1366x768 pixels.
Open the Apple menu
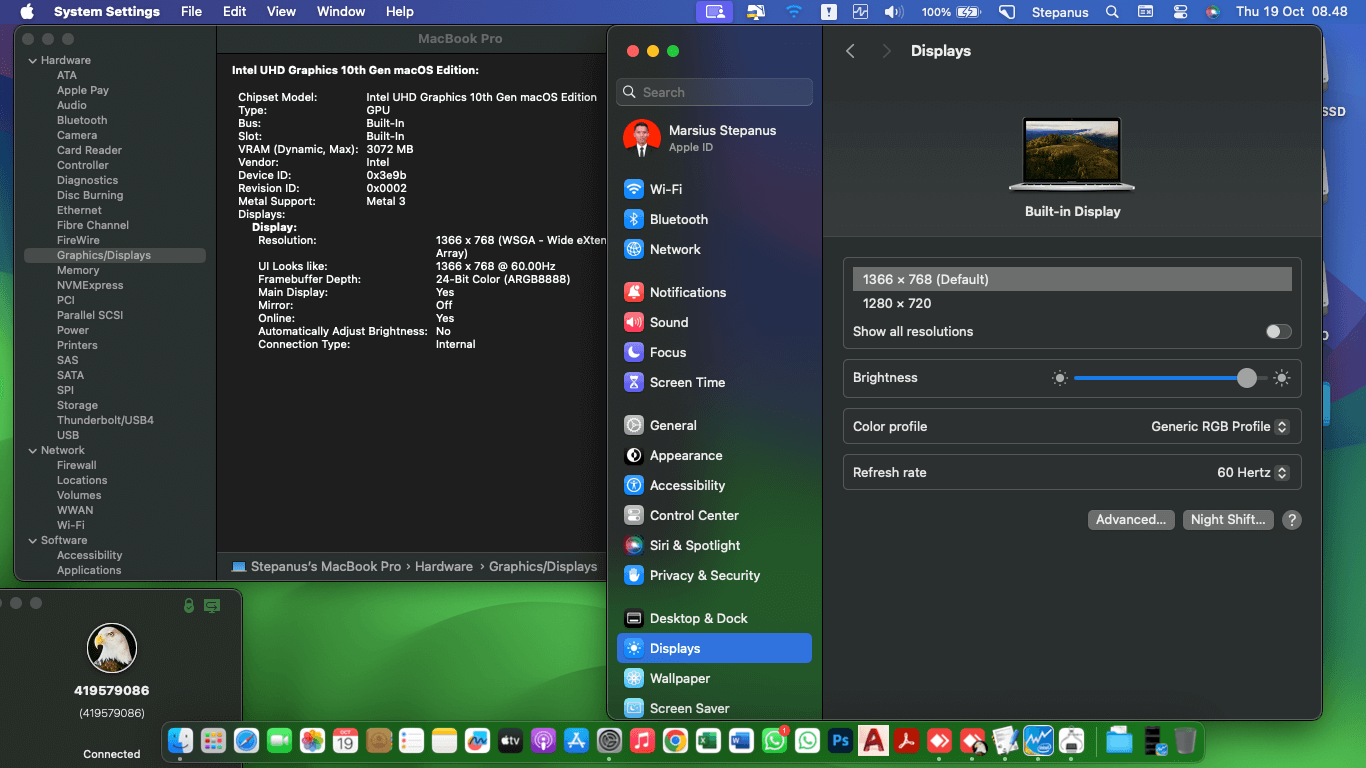pos(27,12)
